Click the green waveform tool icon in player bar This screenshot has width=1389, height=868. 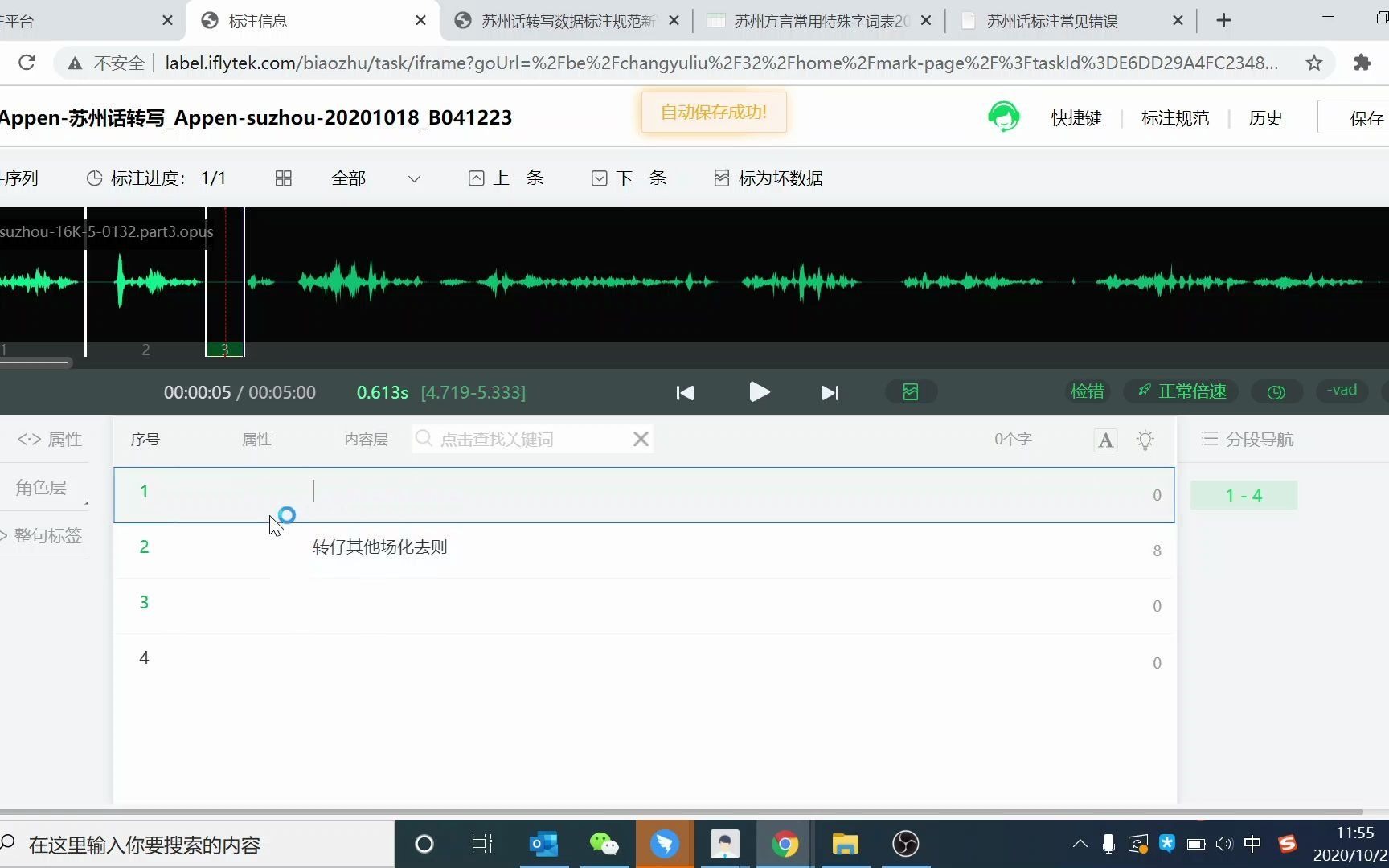pos(911,392)
